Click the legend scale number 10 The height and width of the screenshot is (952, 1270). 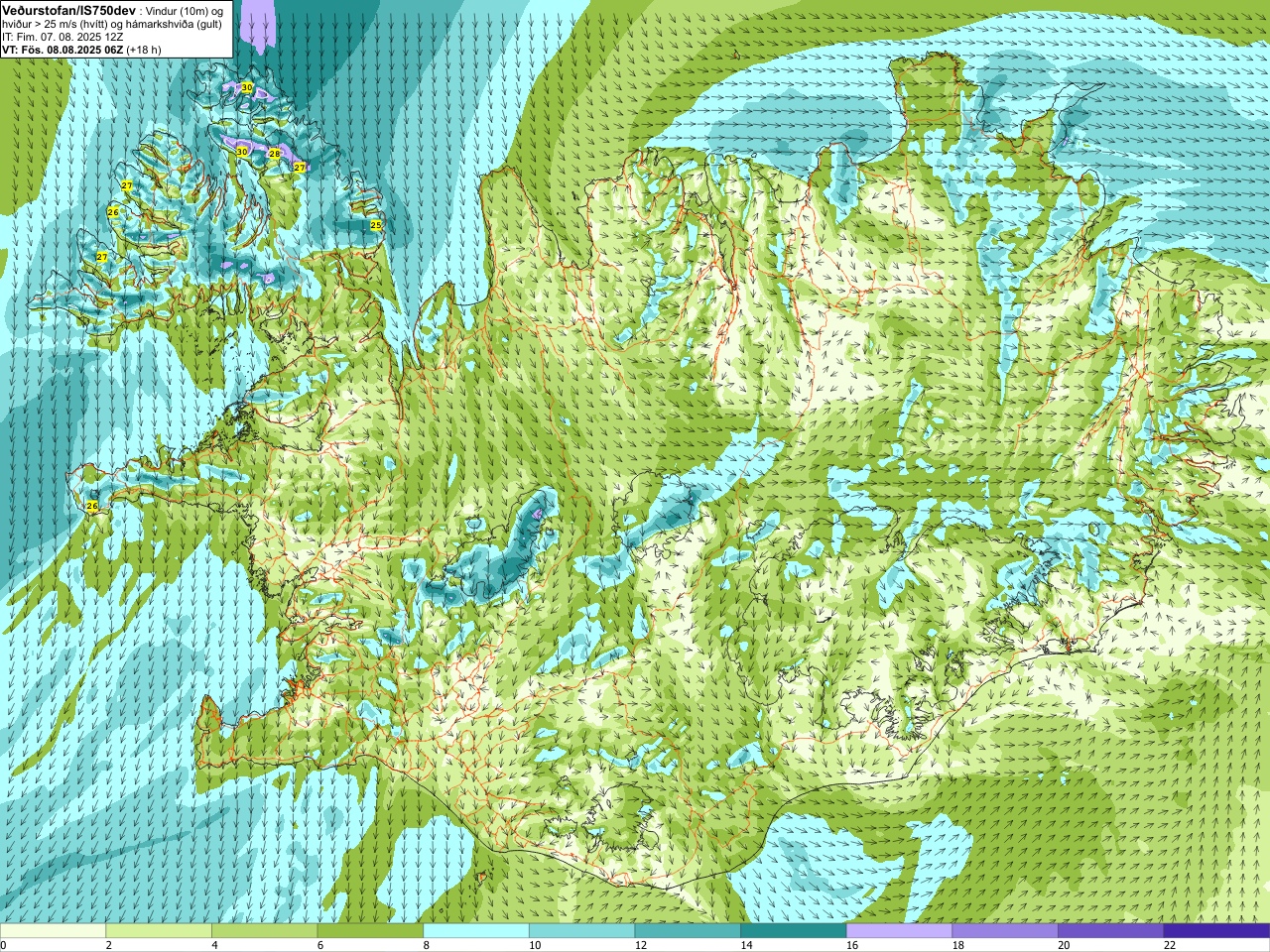[535, 945]
